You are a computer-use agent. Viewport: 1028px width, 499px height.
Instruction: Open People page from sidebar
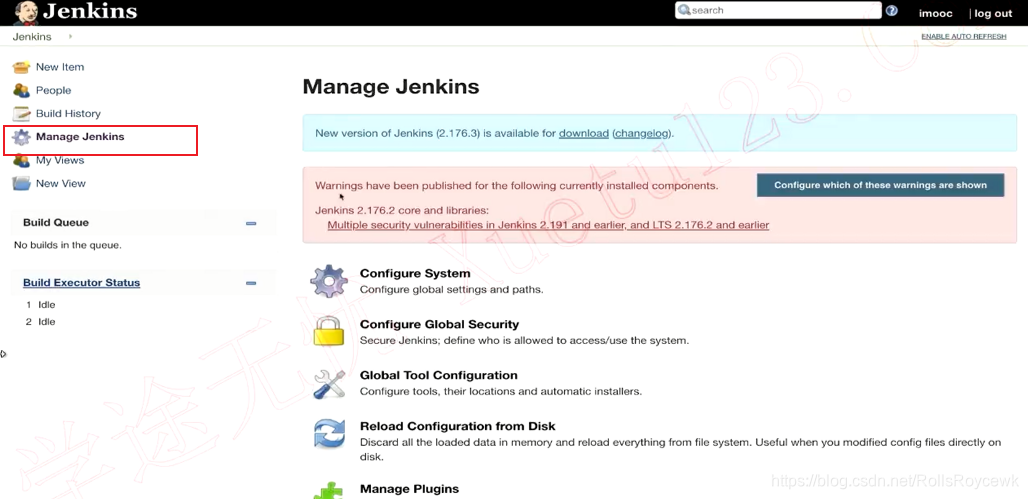(53, 90)
